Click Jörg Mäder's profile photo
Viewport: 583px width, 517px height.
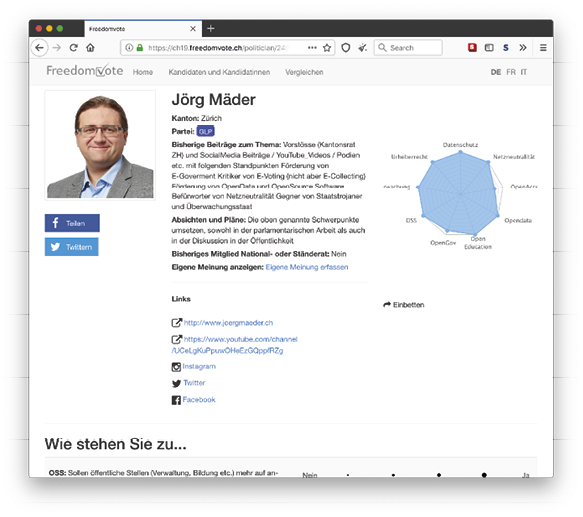point(100,145)
